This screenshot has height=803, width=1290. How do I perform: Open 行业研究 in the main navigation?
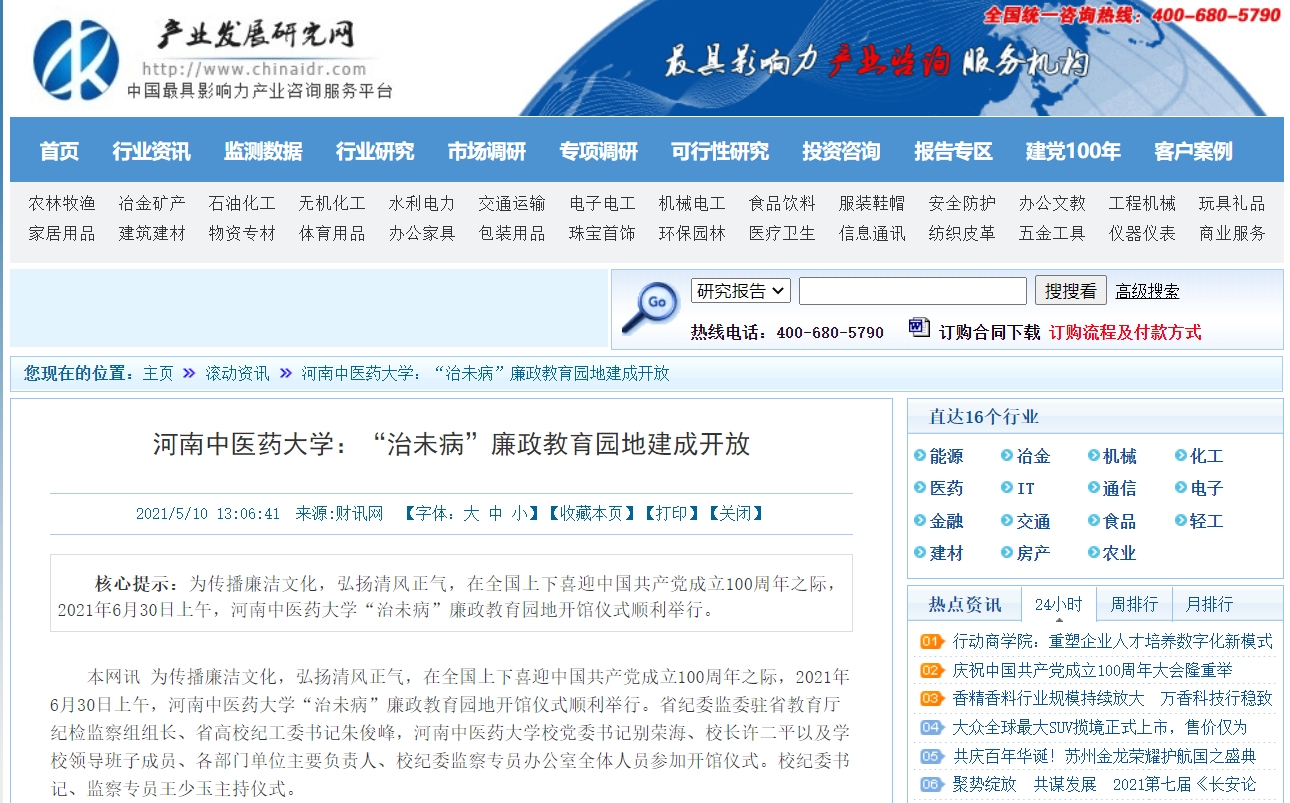click(375, 151)
